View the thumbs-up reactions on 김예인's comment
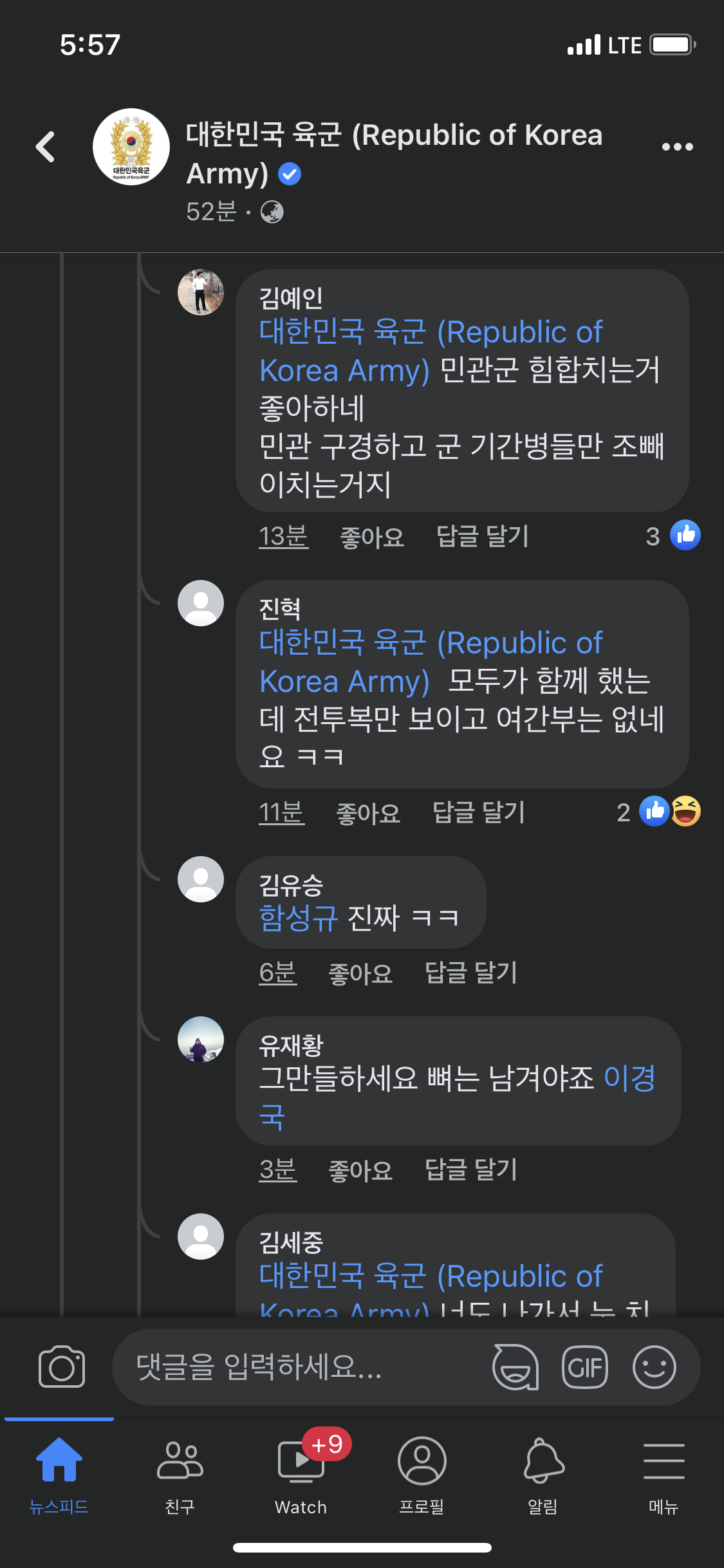Screen dimensions: 724x1568 685,536
